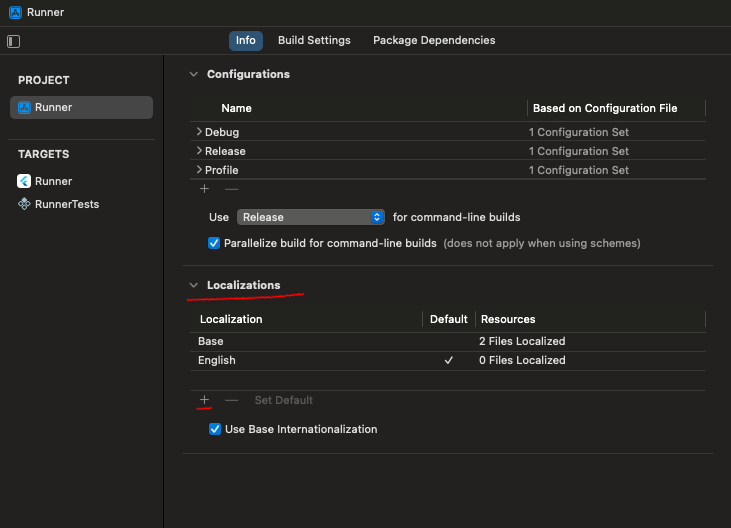Expand the Debug configuration row
The image size is (731, 528).
click(199, 132)
